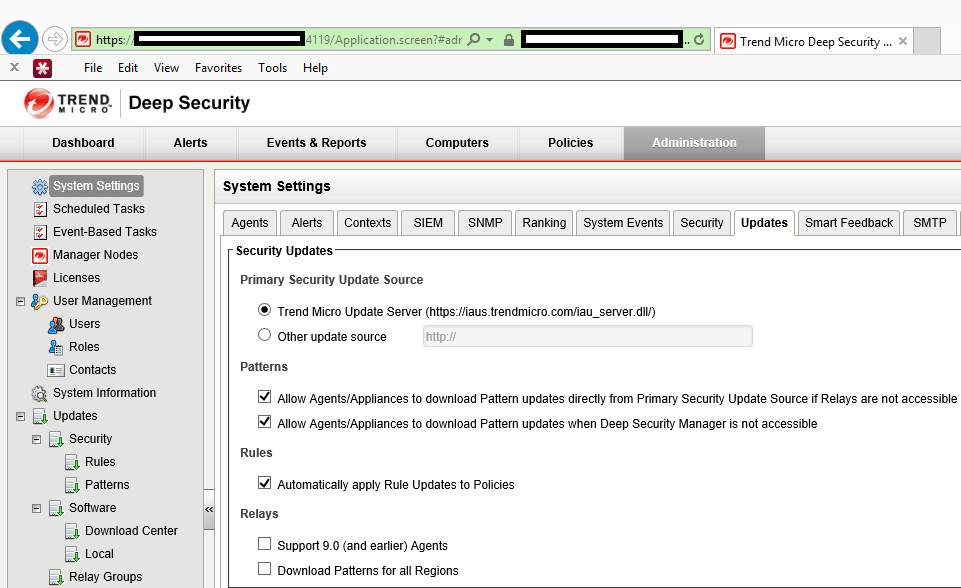961x588 pixels.
Task: Open the browser Favorites menu
Action: tap(218, 68)
